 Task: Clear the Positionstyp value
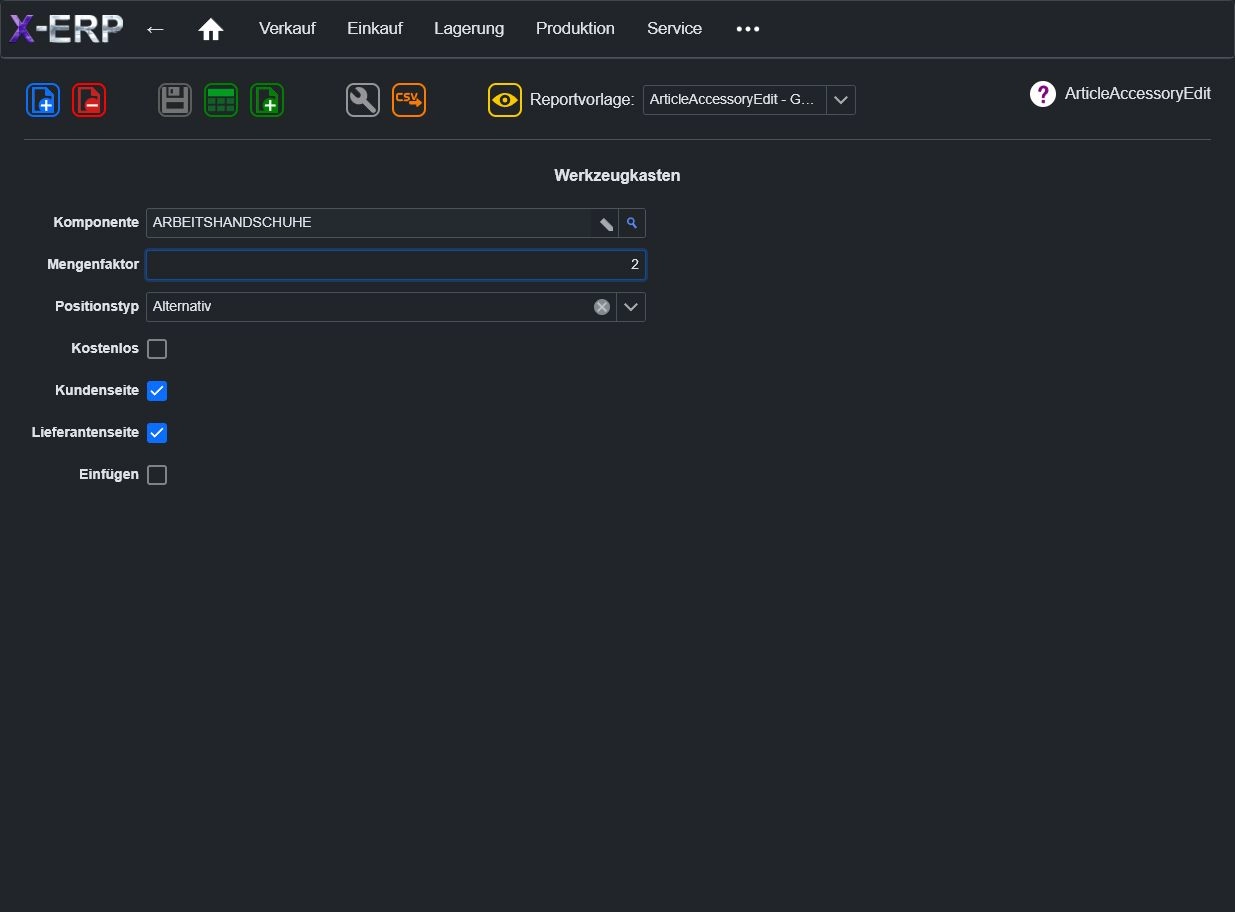click(x=602, y=307)
